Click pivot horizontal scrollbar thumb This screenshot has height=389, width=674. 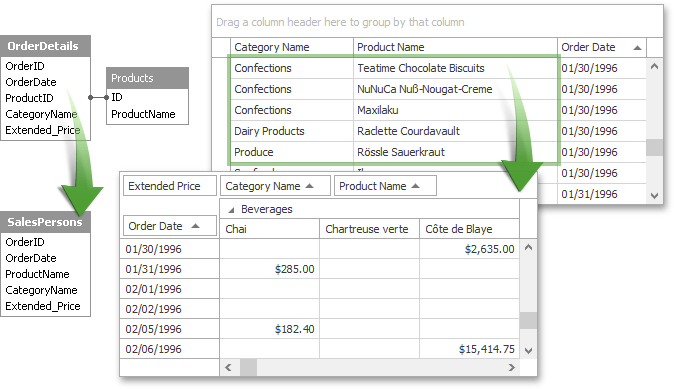(x=248, y=368)
